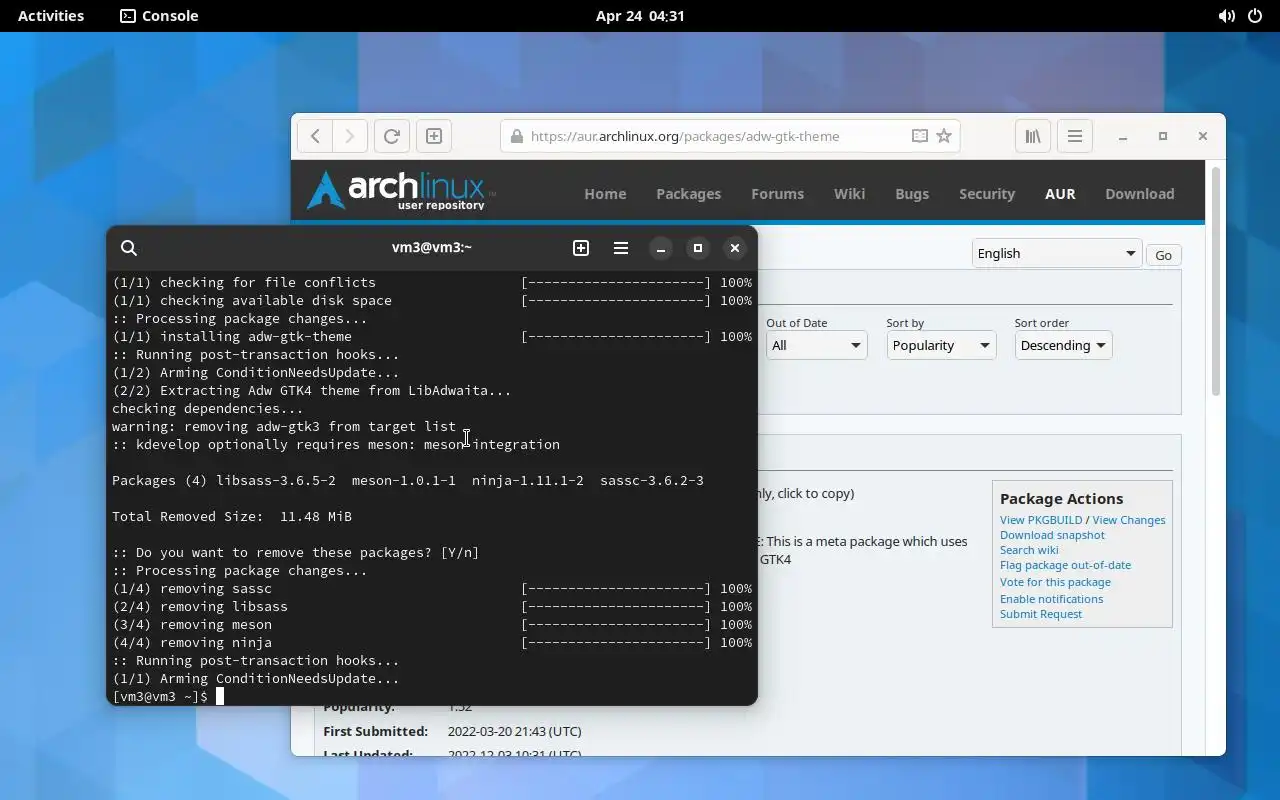
Task: Open the AUR navigation item
Action: [1060, 194]
